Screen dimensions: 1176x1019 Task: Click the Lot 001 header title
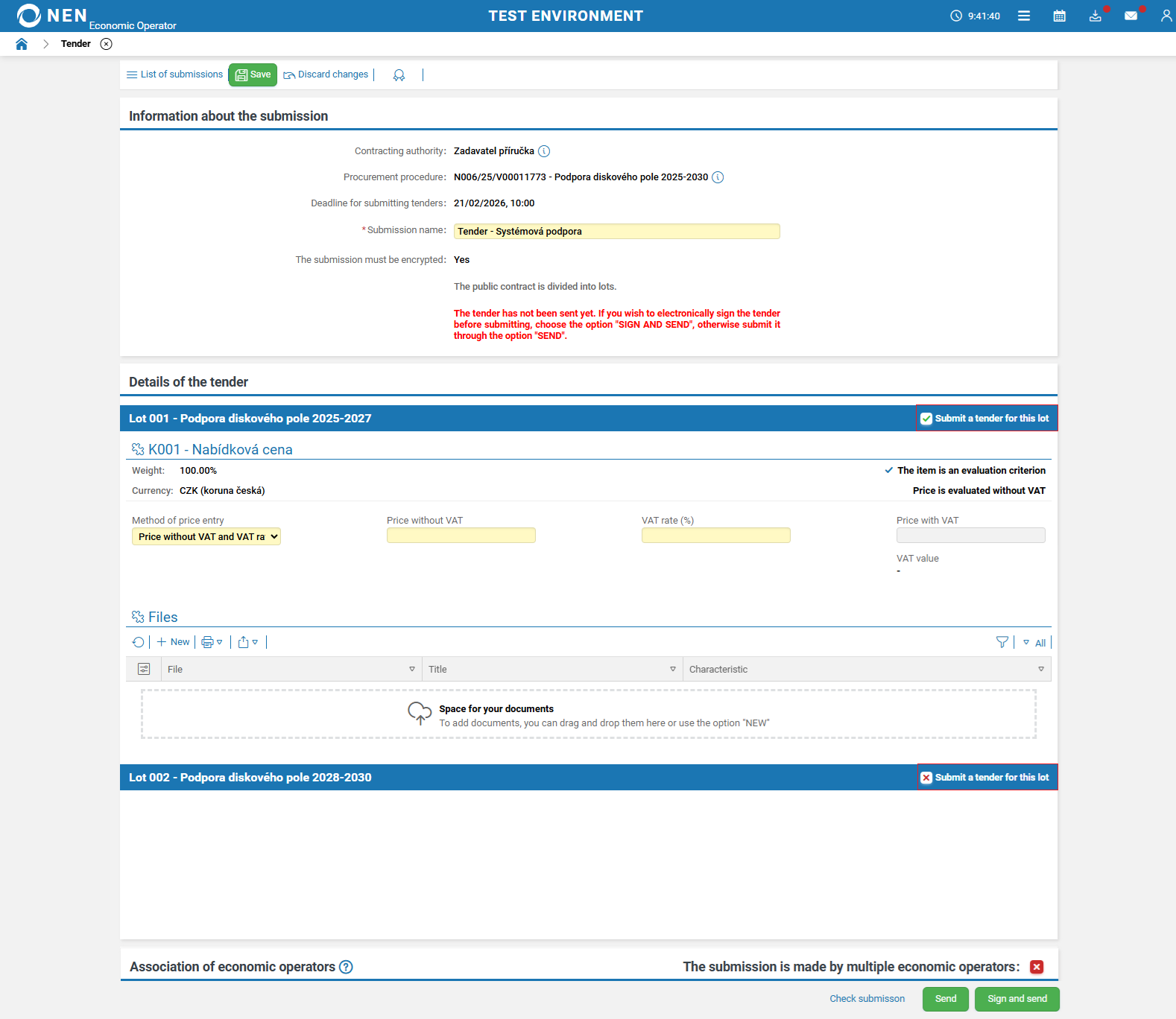(x=250, y=419)
